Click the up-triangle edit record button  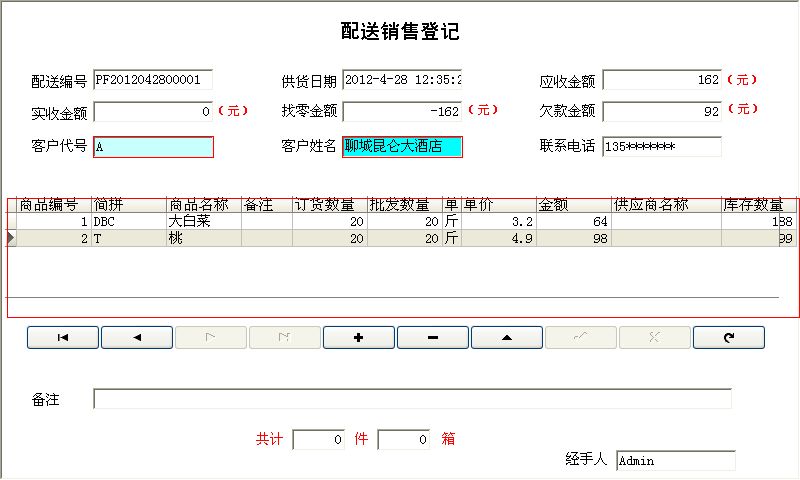(507, 338)
